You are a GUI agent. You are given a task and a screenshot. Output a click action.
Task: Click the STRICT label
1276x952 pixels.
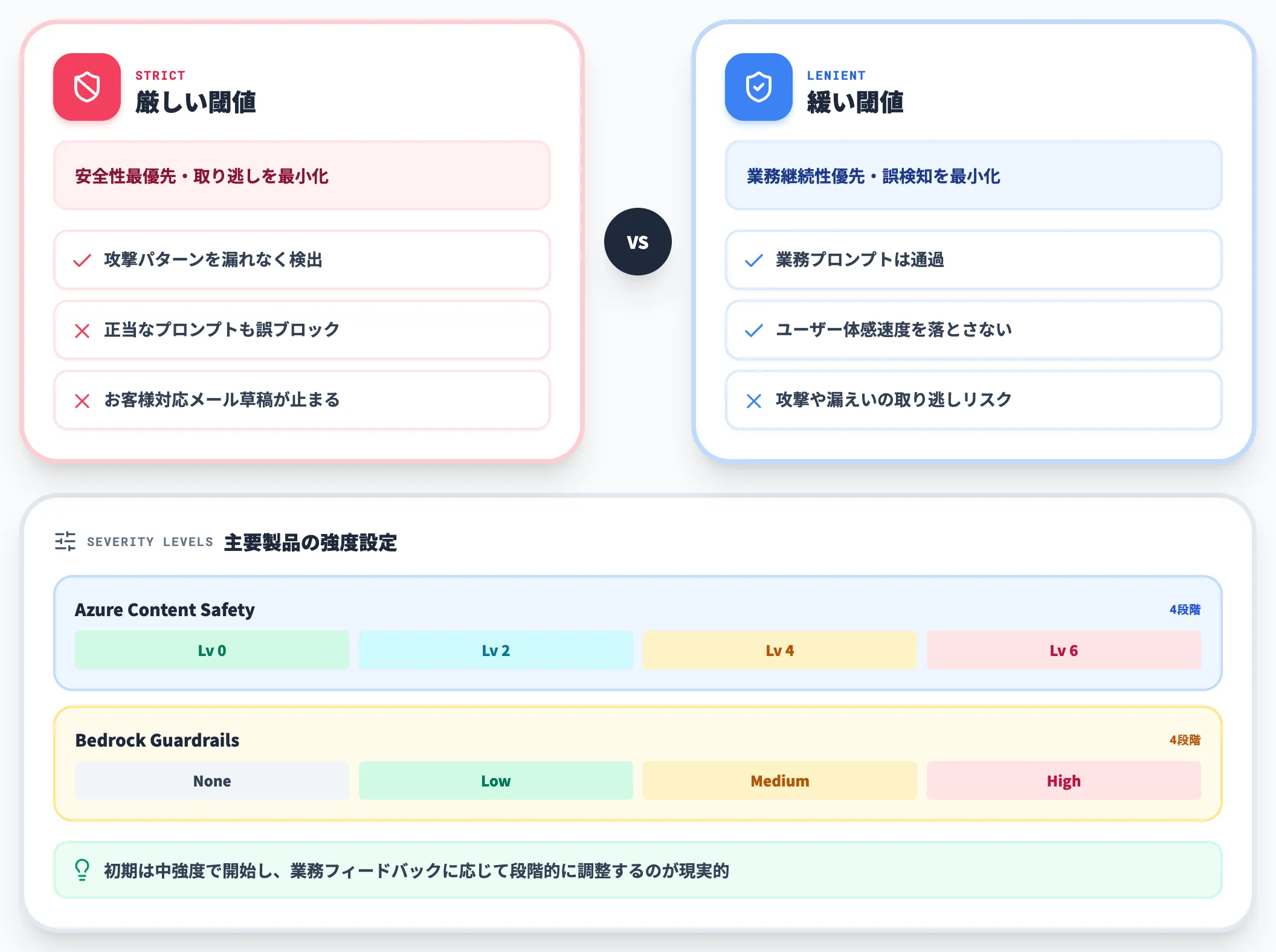pos(160,76)
